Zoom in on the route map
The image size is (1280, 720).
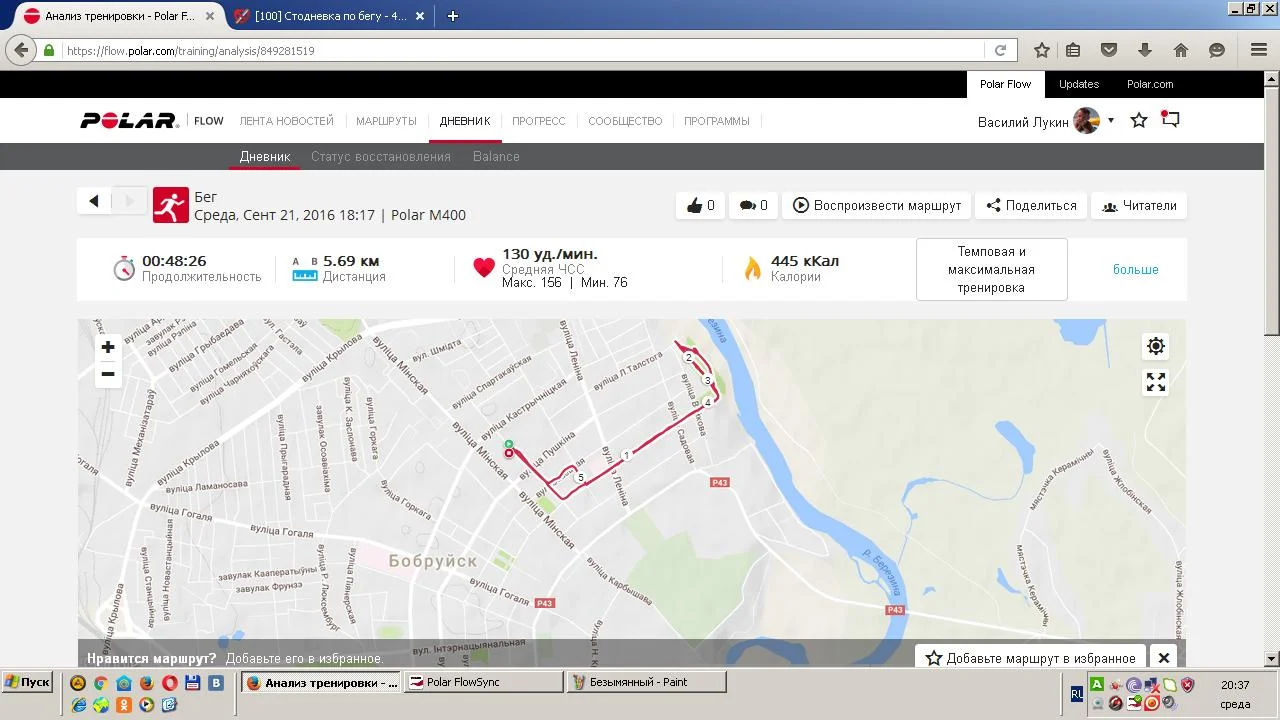coord(108,347)
